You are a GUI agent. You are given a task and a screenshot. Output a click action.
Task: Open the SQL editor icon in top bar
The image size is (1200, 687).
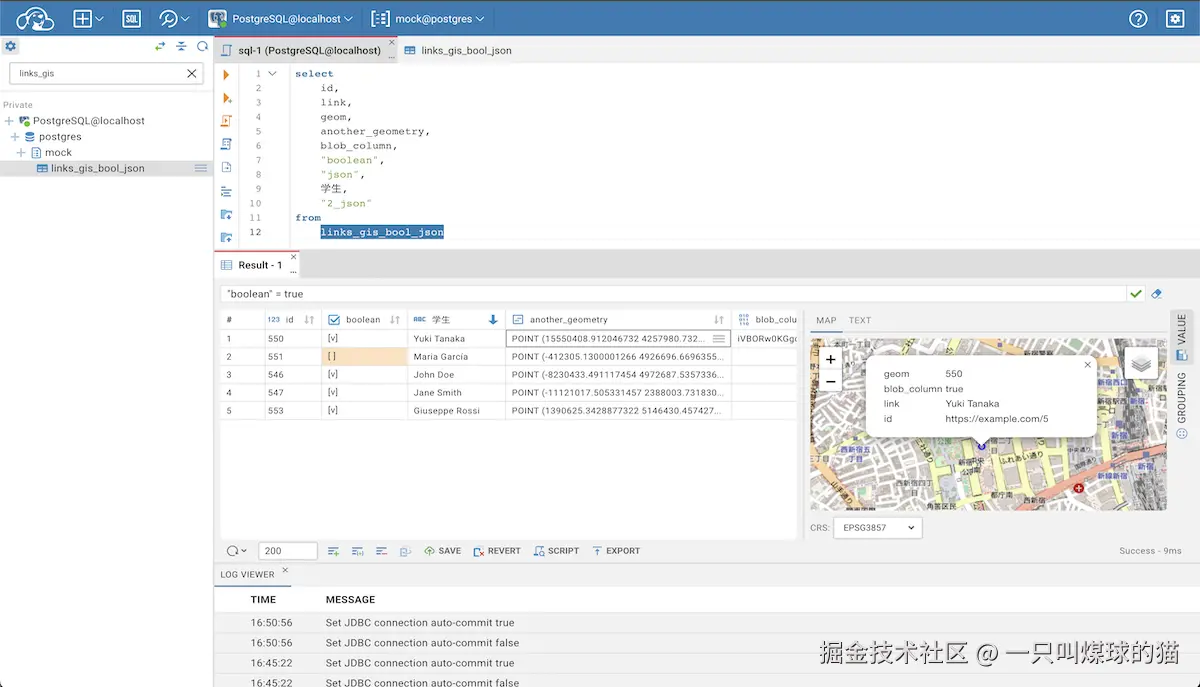[131, 18]
